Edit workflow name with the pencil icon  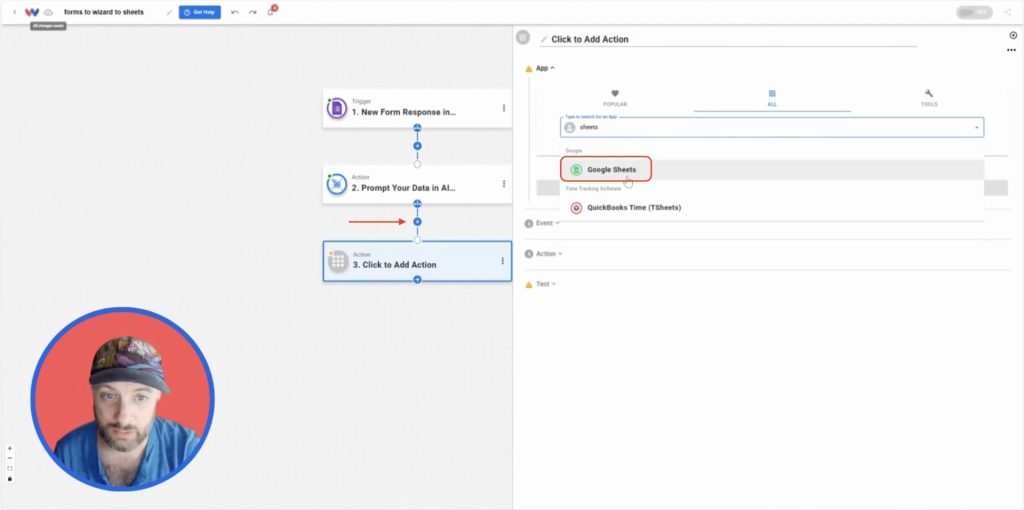coord(169,12)
